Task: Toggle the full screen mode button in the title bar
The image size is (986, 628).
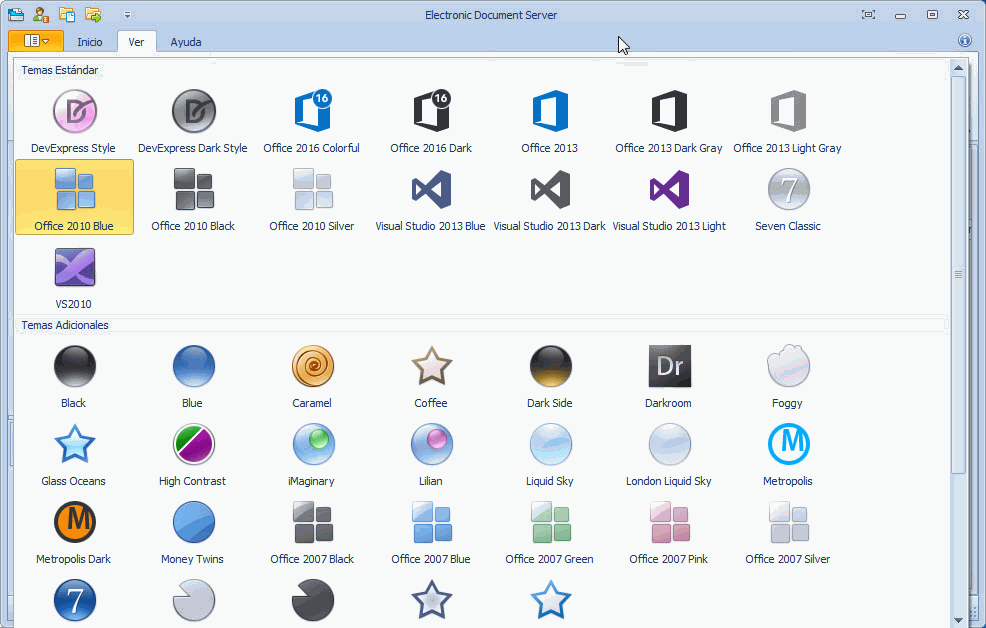Action: click(x=868, y=15)
